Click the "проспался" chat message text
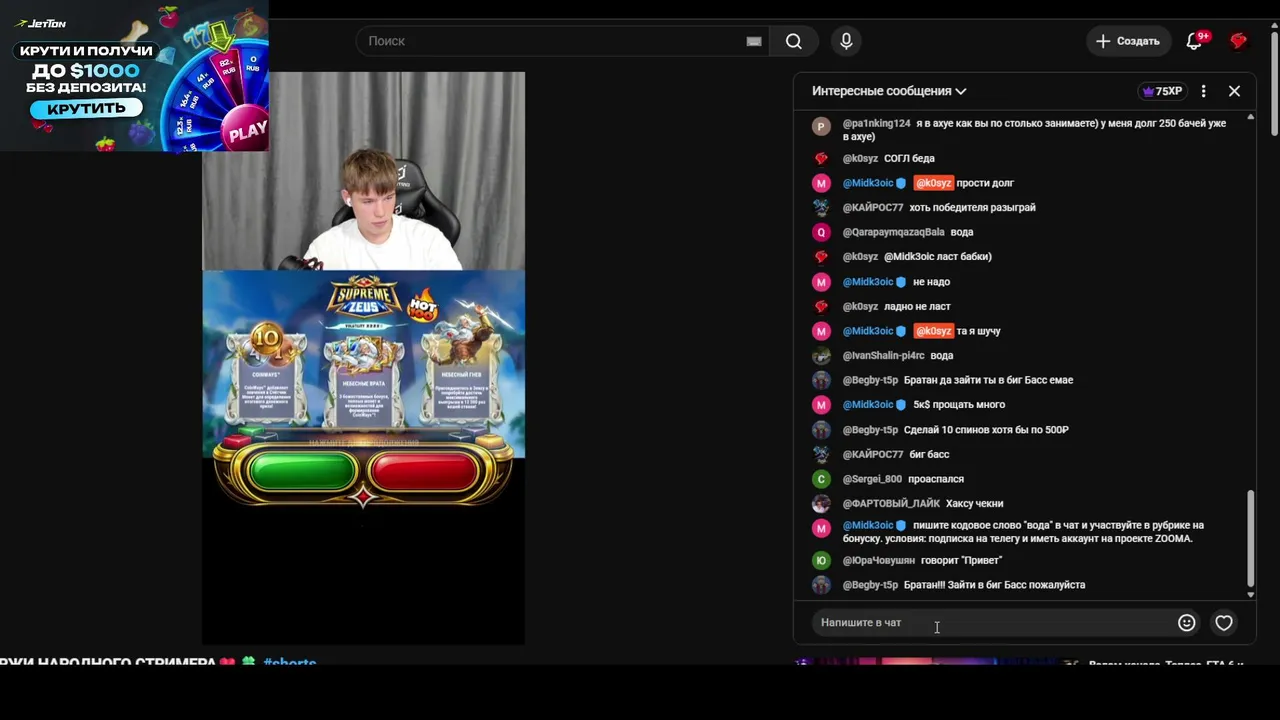1280x720 pixels. 936,479
